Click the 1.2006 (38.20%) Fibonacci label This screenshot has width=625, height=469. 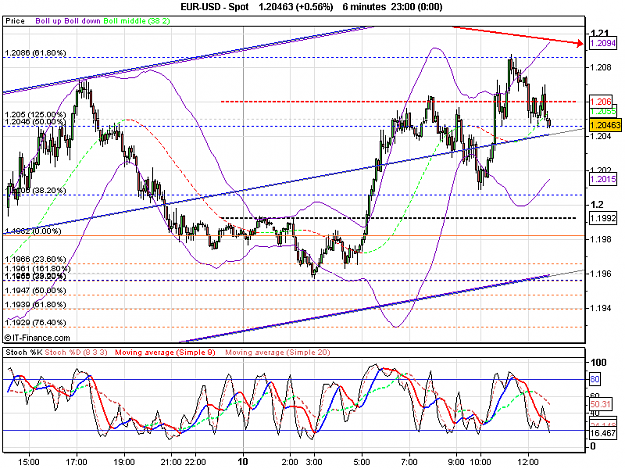35,190
